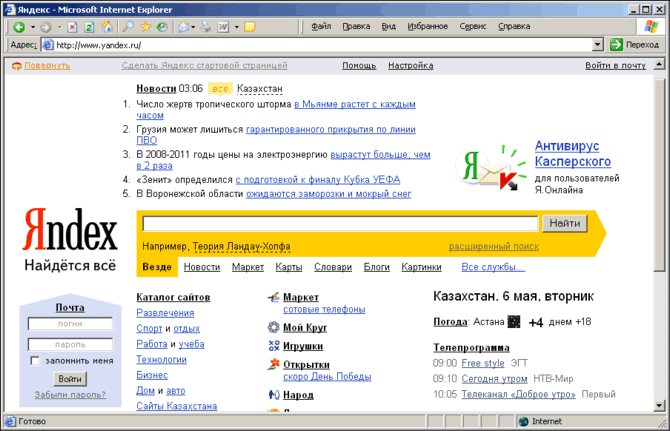The width and height of the screenshot is (670, 431).
Task: Click the Kaspersky antivirus banner image
Action: (x=491, y=167)
